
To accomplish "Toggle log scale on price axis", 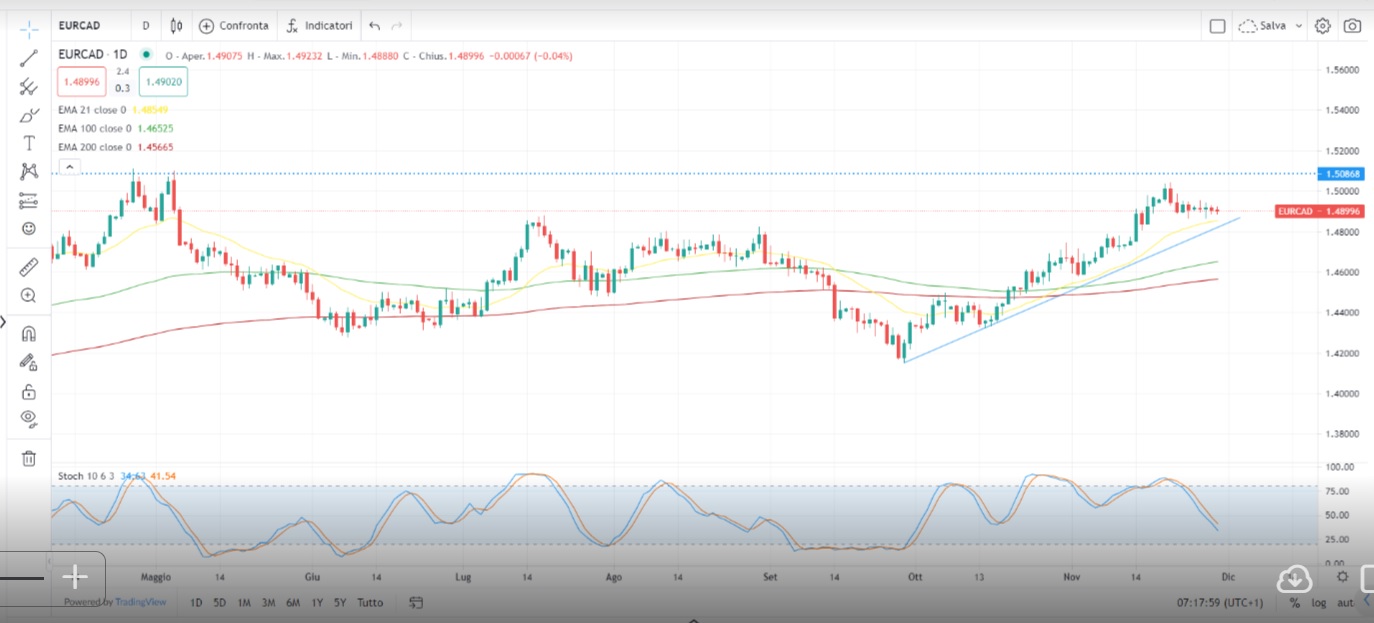I will (x=1320, y=603).
